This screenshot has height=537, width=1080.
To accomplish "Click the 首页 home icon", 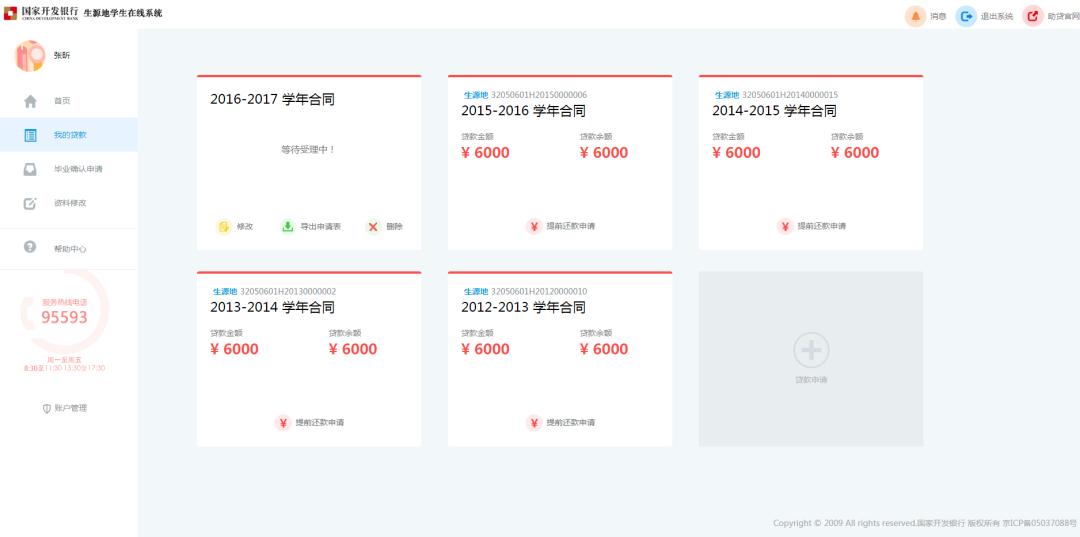I will click(30, 101).
